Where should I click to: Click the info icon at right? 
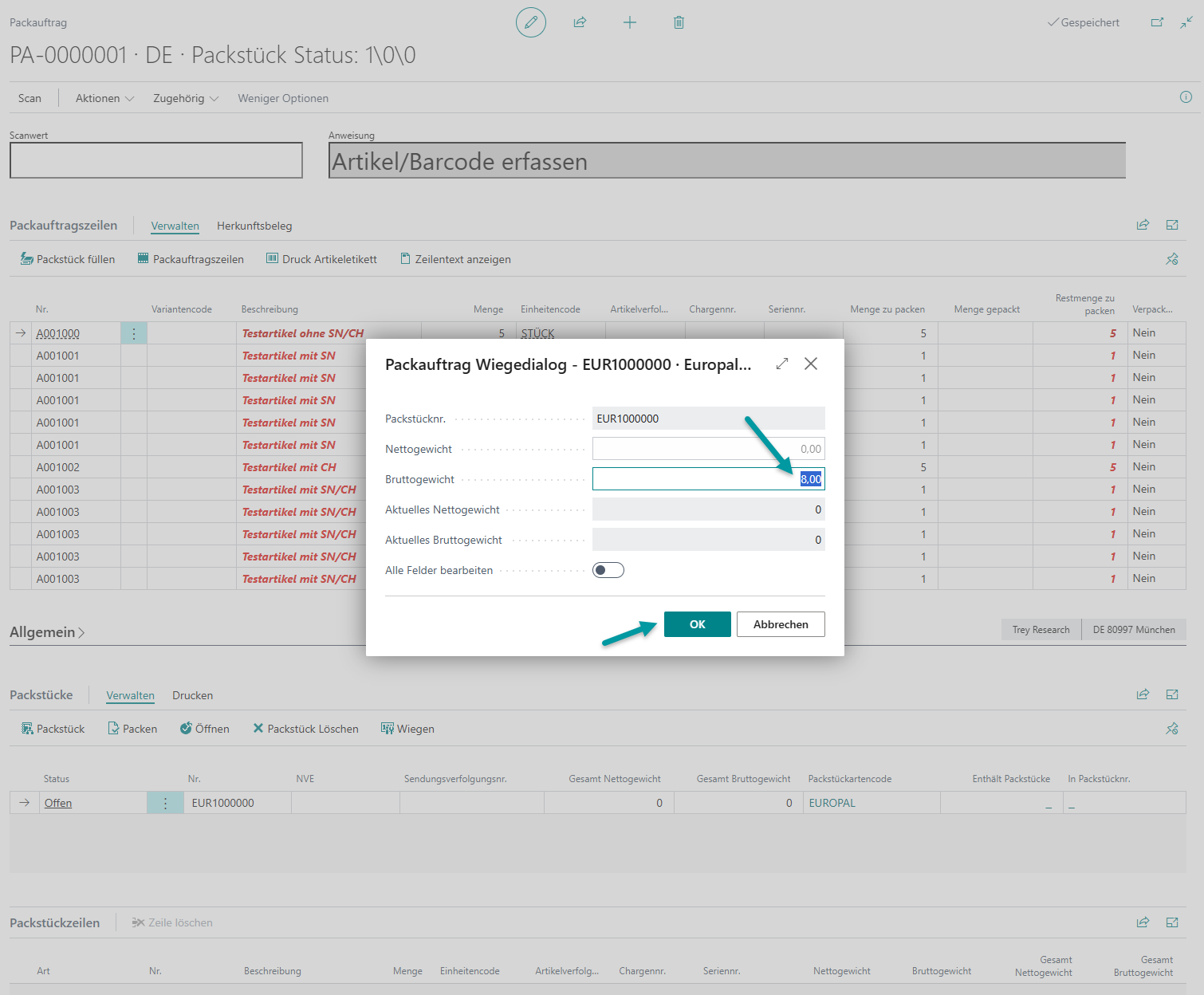click(x=1186, y=97)
